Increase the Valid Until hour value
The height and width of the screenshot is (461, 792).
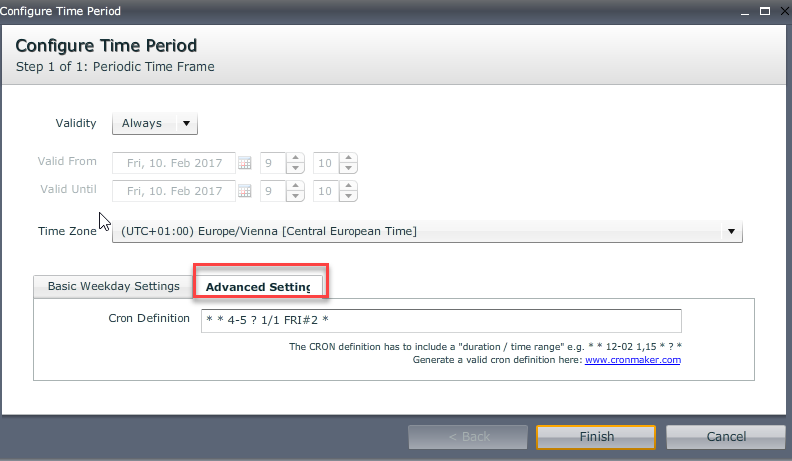pos(296,186)
